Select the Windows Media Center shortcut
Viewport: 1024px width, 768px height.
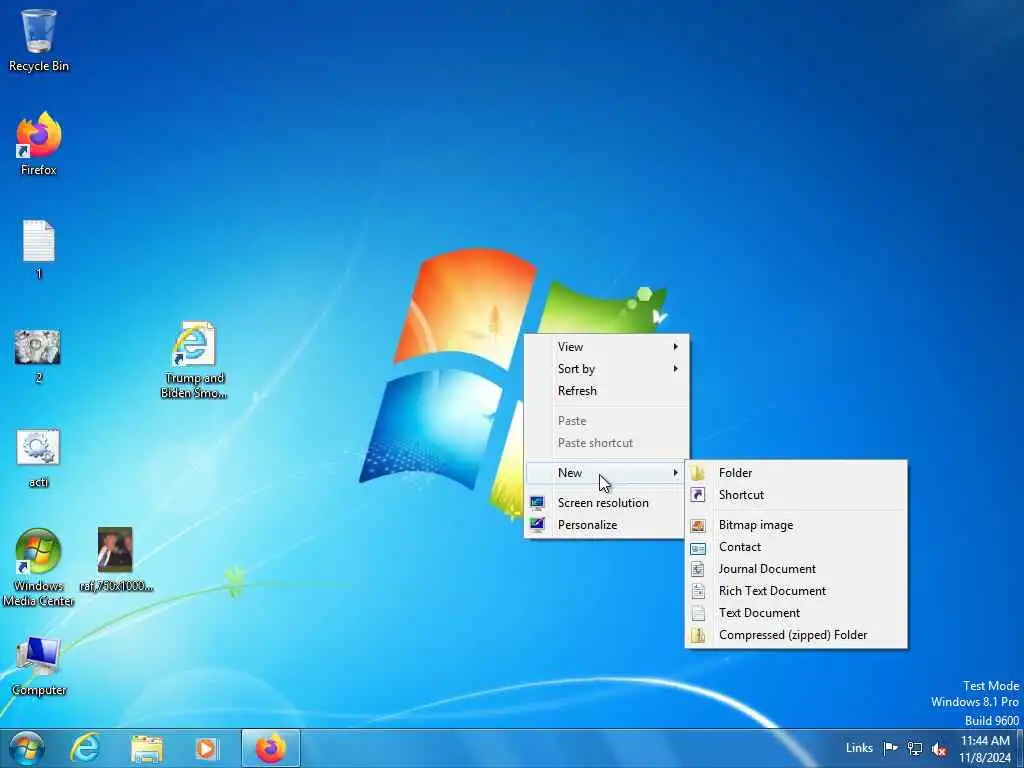pyautogui.click(x=39, y=567)
